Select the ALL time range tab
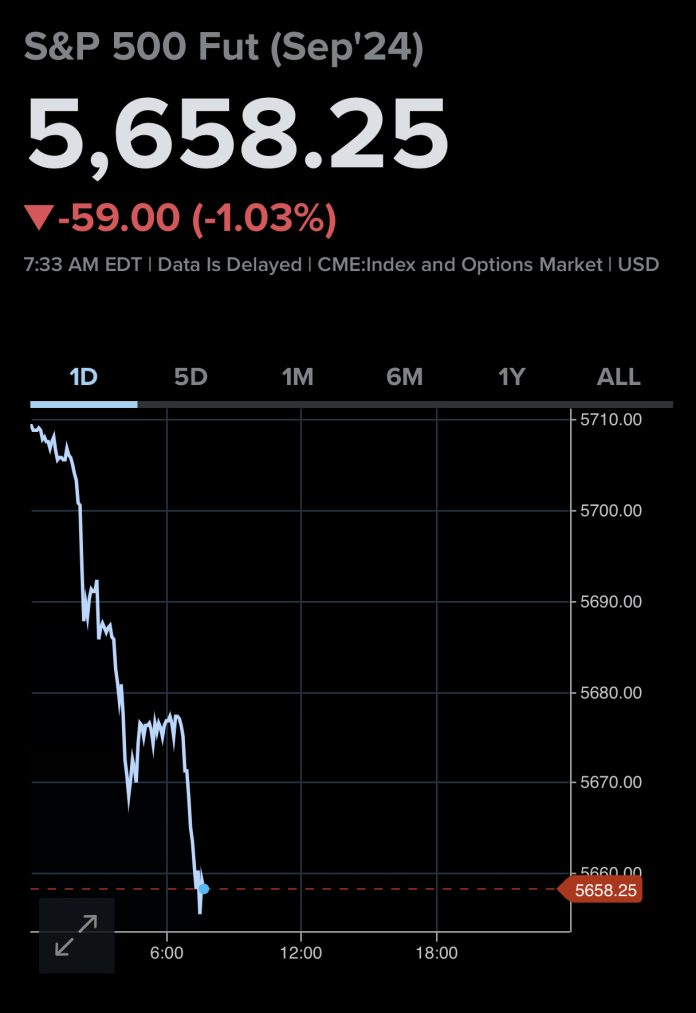The height and width of the screenshot is (1013, 696). point(618,377)
